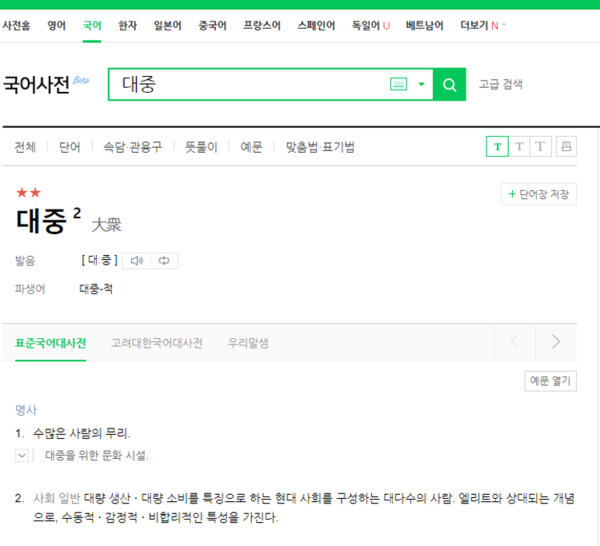
Task: Go to next dictionary source arrow
Action: 556,342
